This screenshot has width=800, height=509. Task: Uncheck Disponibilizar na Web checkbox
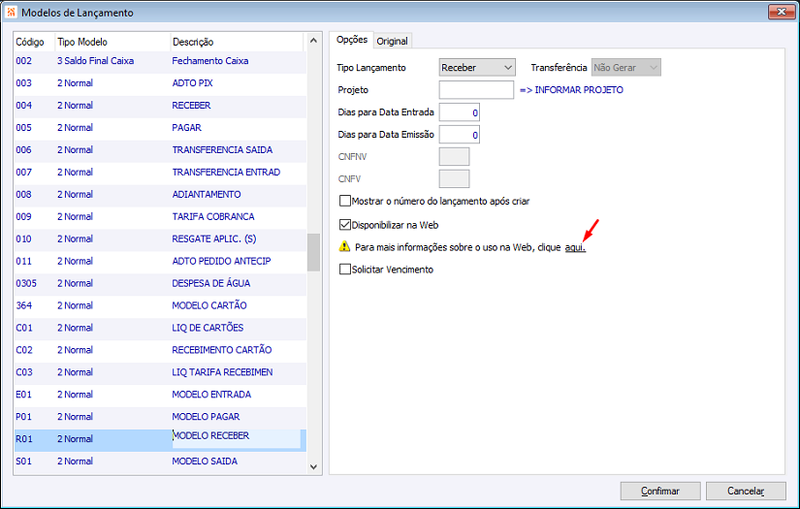(345, 225)
